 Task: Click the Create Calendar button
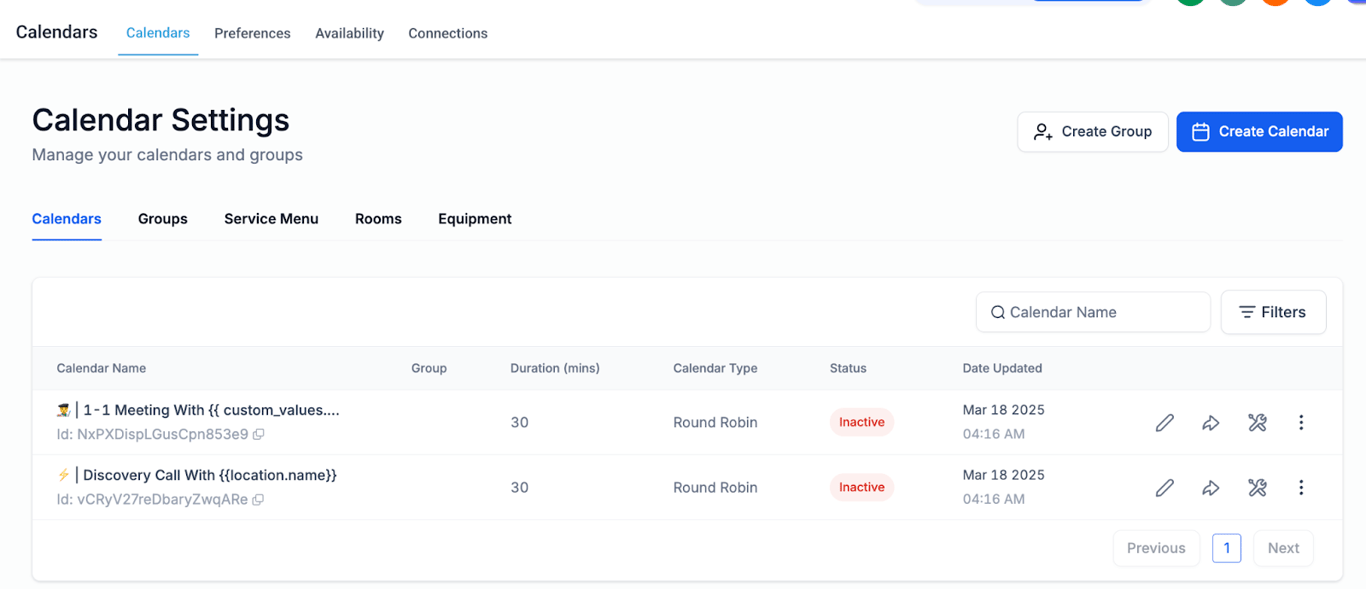coord(1259,132)
